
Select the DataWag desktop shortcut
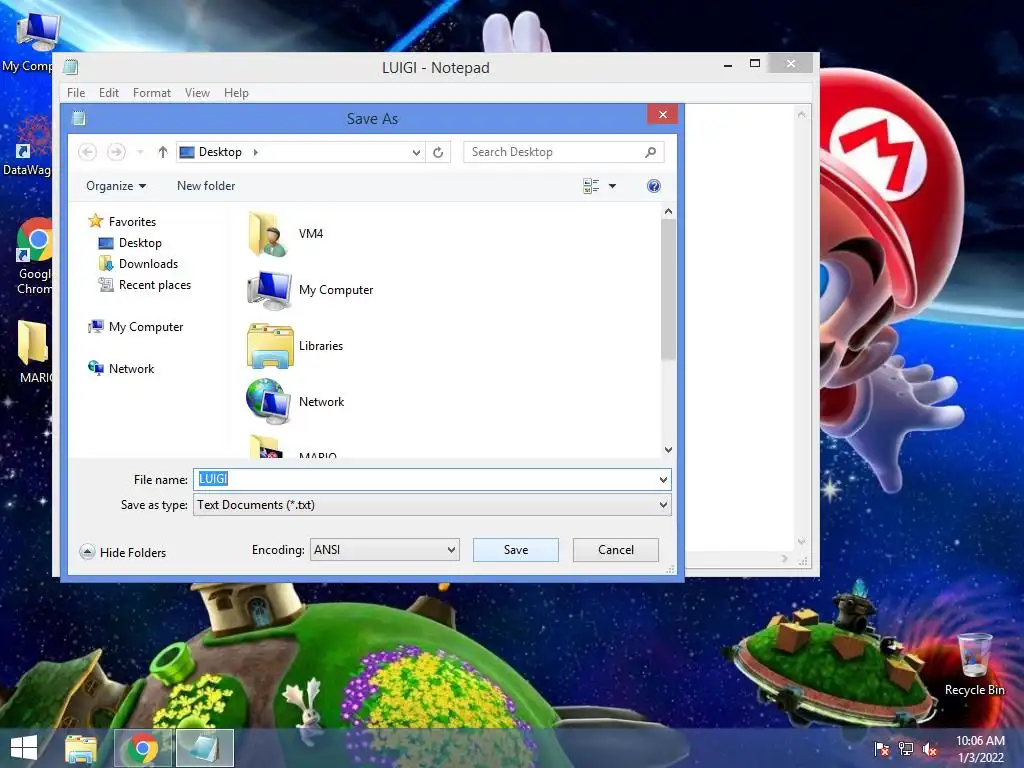[x=27, y=145]
